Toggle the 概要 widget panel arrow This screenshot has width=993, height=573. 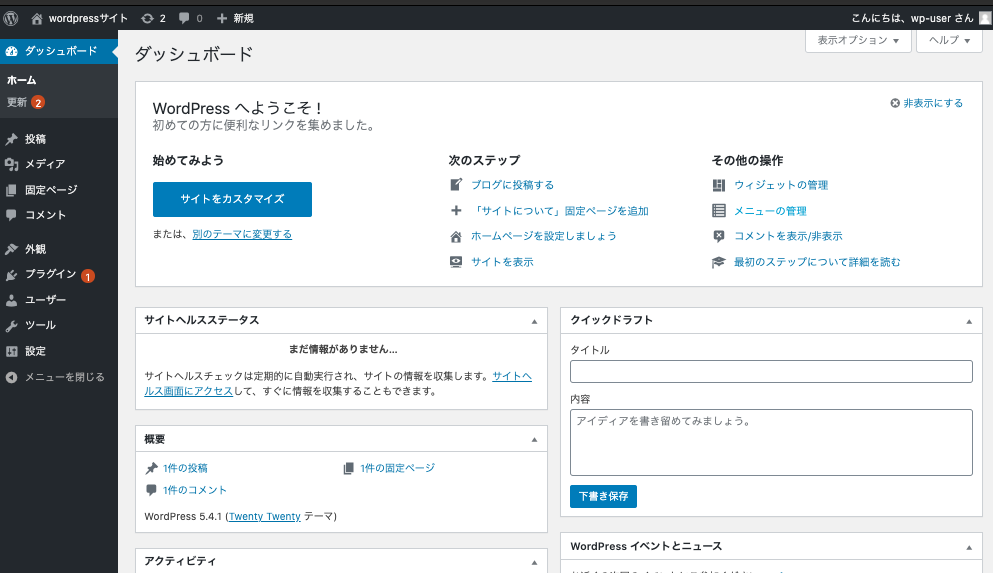click(x=534, y=440)
